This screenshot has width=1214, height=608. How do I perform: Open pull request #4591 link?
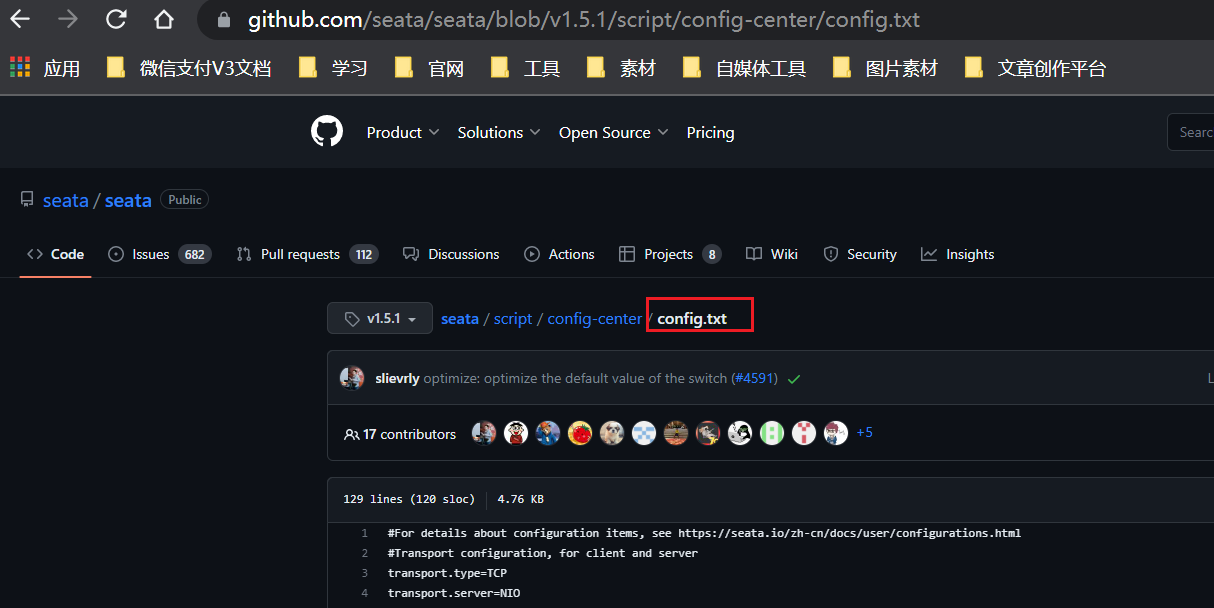pos(754,379)
